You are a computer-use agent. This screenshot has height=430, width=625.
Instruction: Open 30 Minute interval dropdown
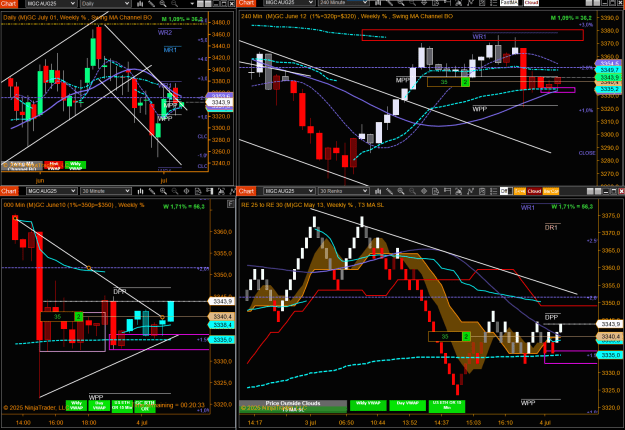(106, 191)
